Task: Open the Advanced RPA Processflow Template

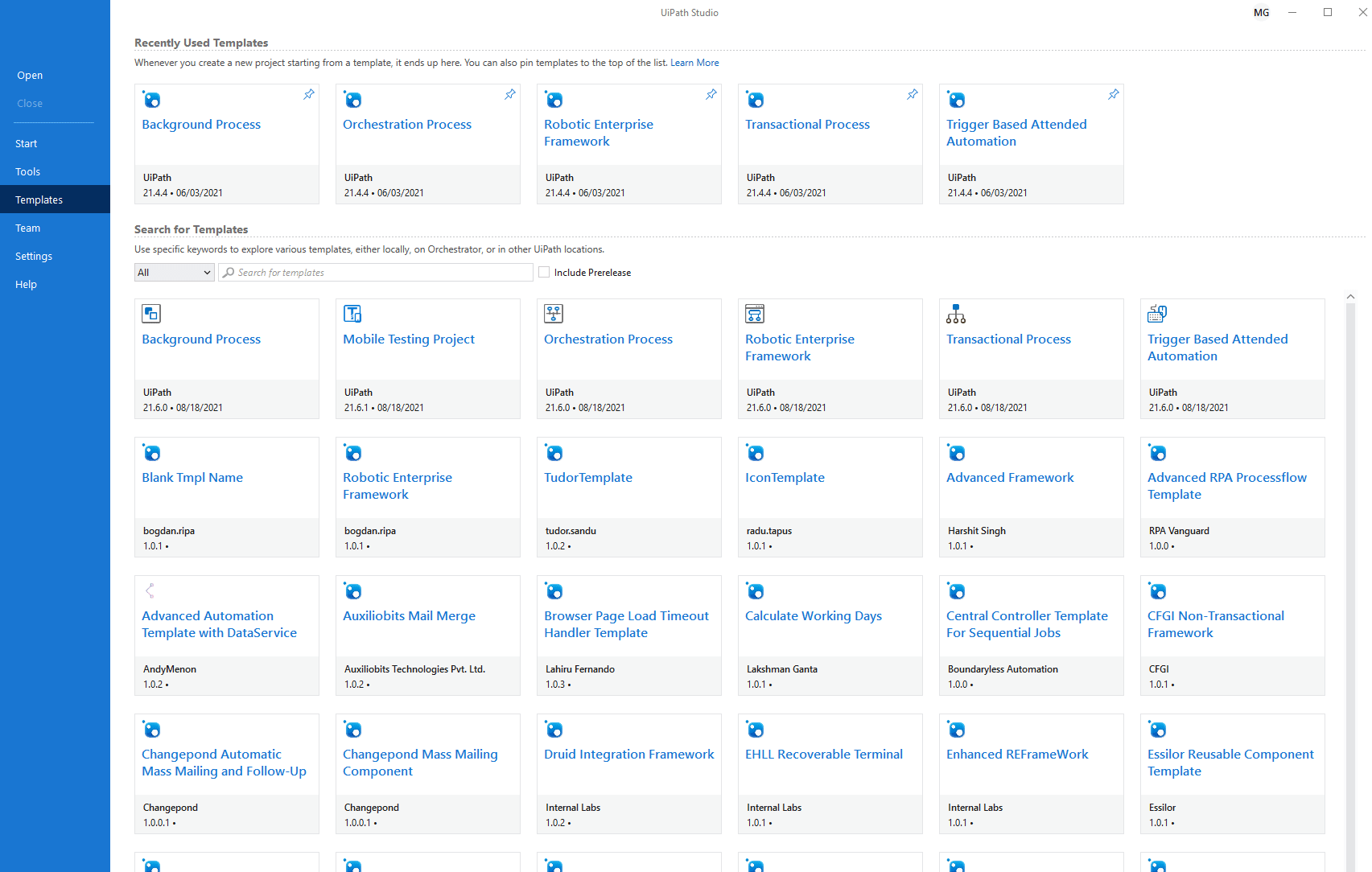Action: pyautogui.click(x=1233, y=497)
